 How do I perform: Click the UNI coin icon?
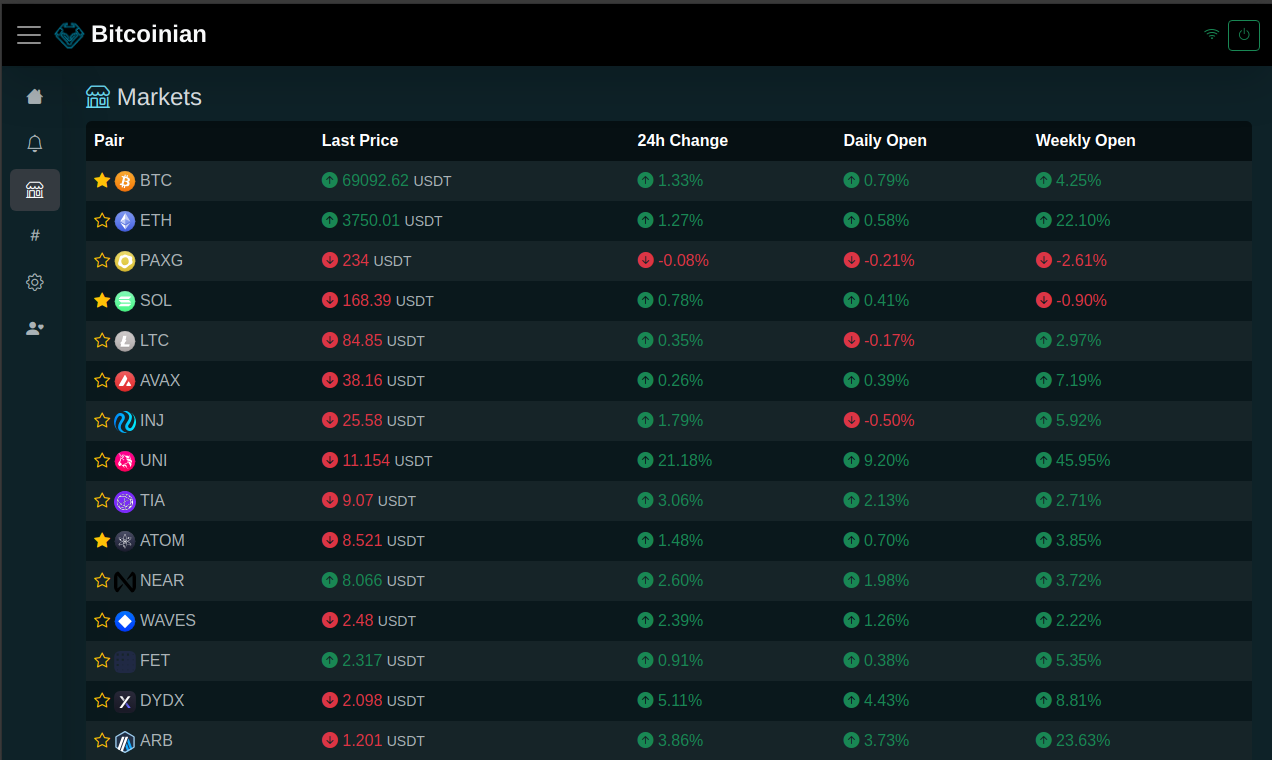tap(125, 461)
